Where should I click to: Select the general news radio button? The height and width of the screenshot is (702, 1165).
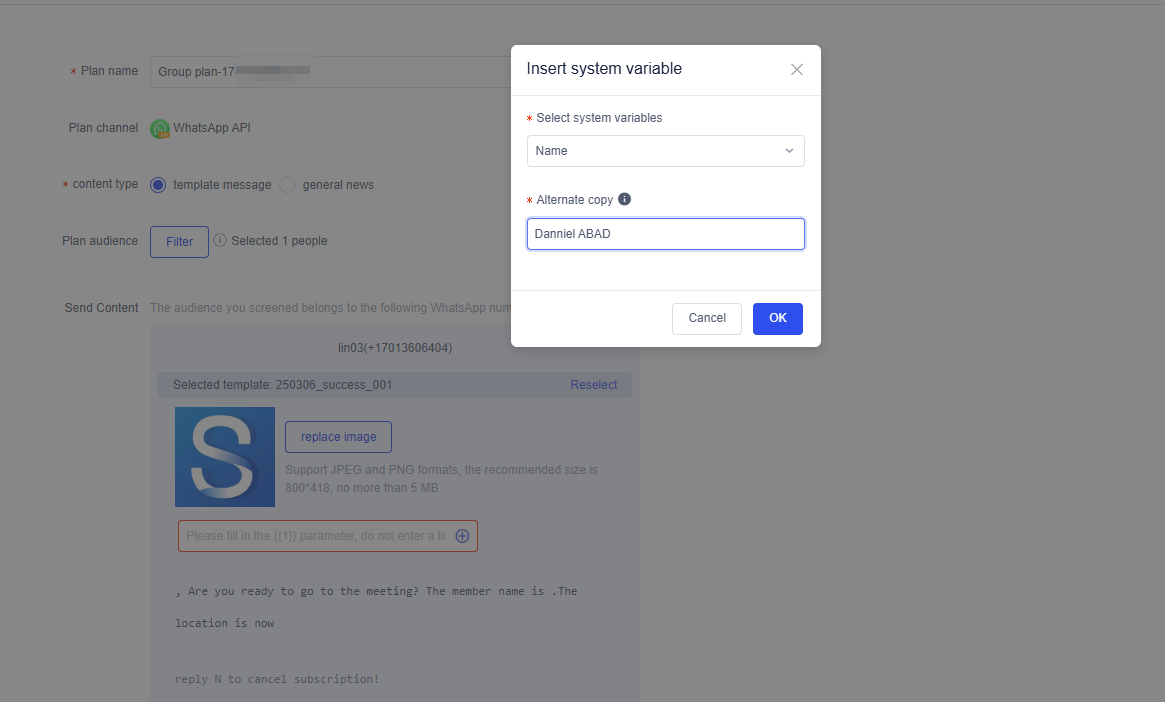[x=287, y=185]
